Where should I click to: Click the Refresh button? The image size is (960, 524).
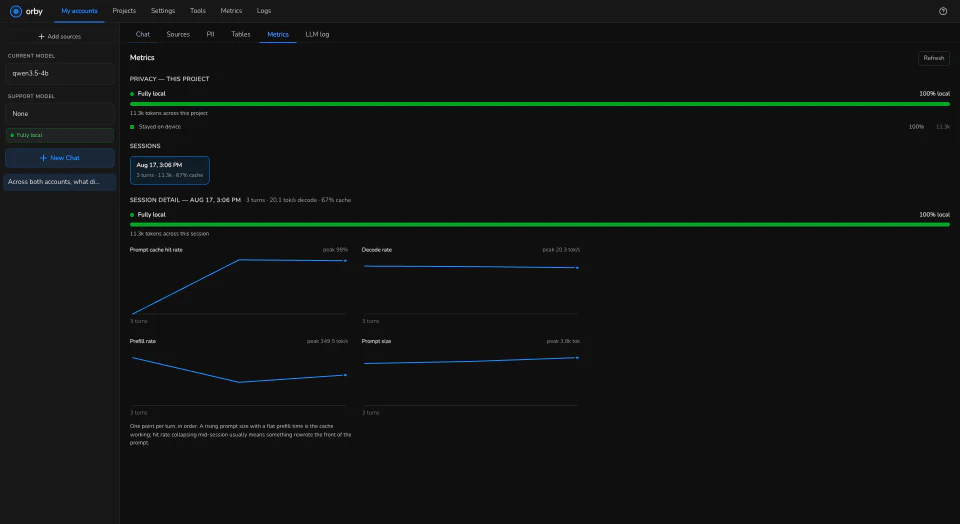click(x=934, y=58)
